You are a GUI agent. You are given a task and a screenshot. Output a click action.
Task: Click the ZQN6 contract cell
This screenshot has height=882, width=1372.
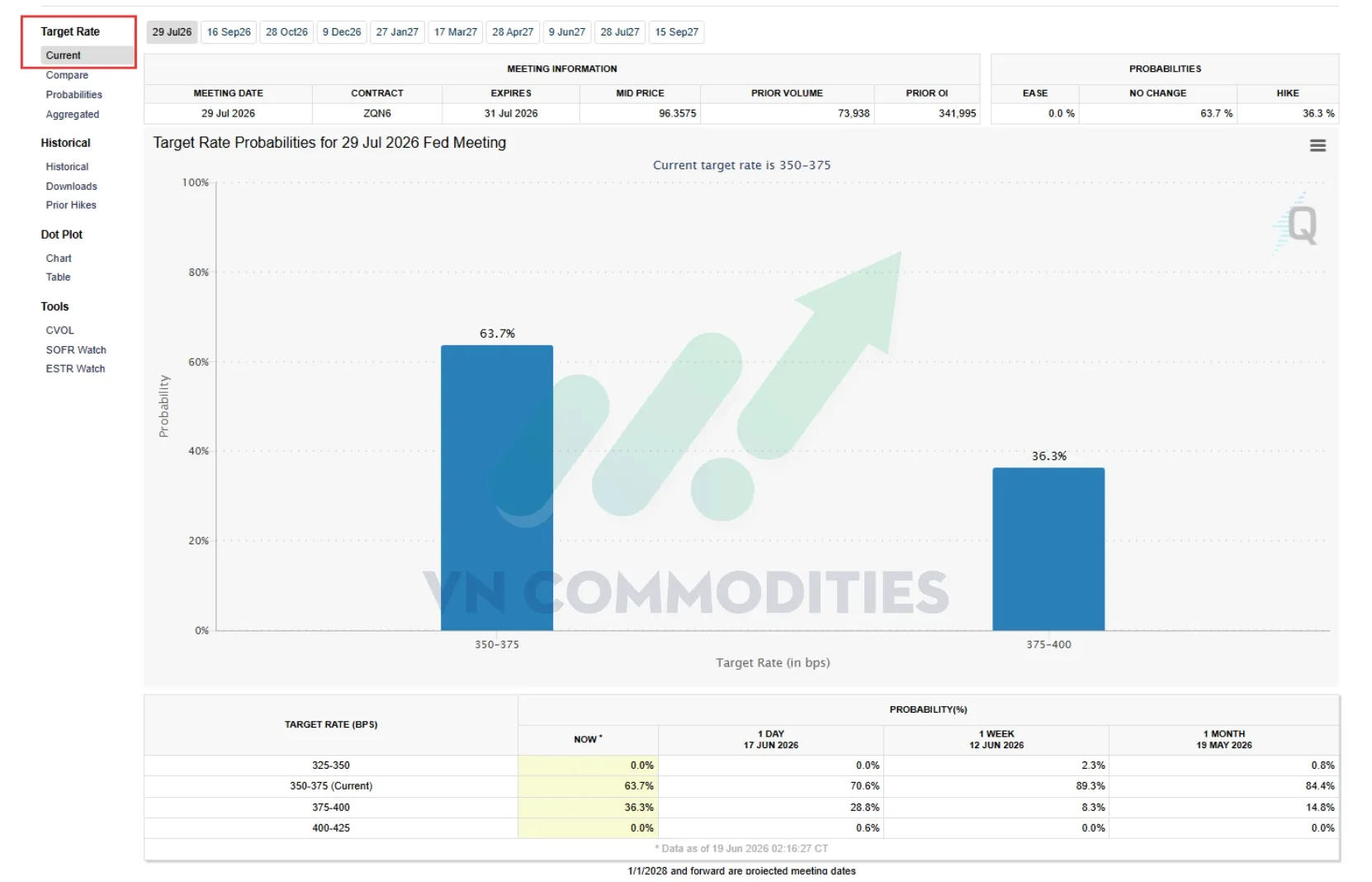pos(377,113)
